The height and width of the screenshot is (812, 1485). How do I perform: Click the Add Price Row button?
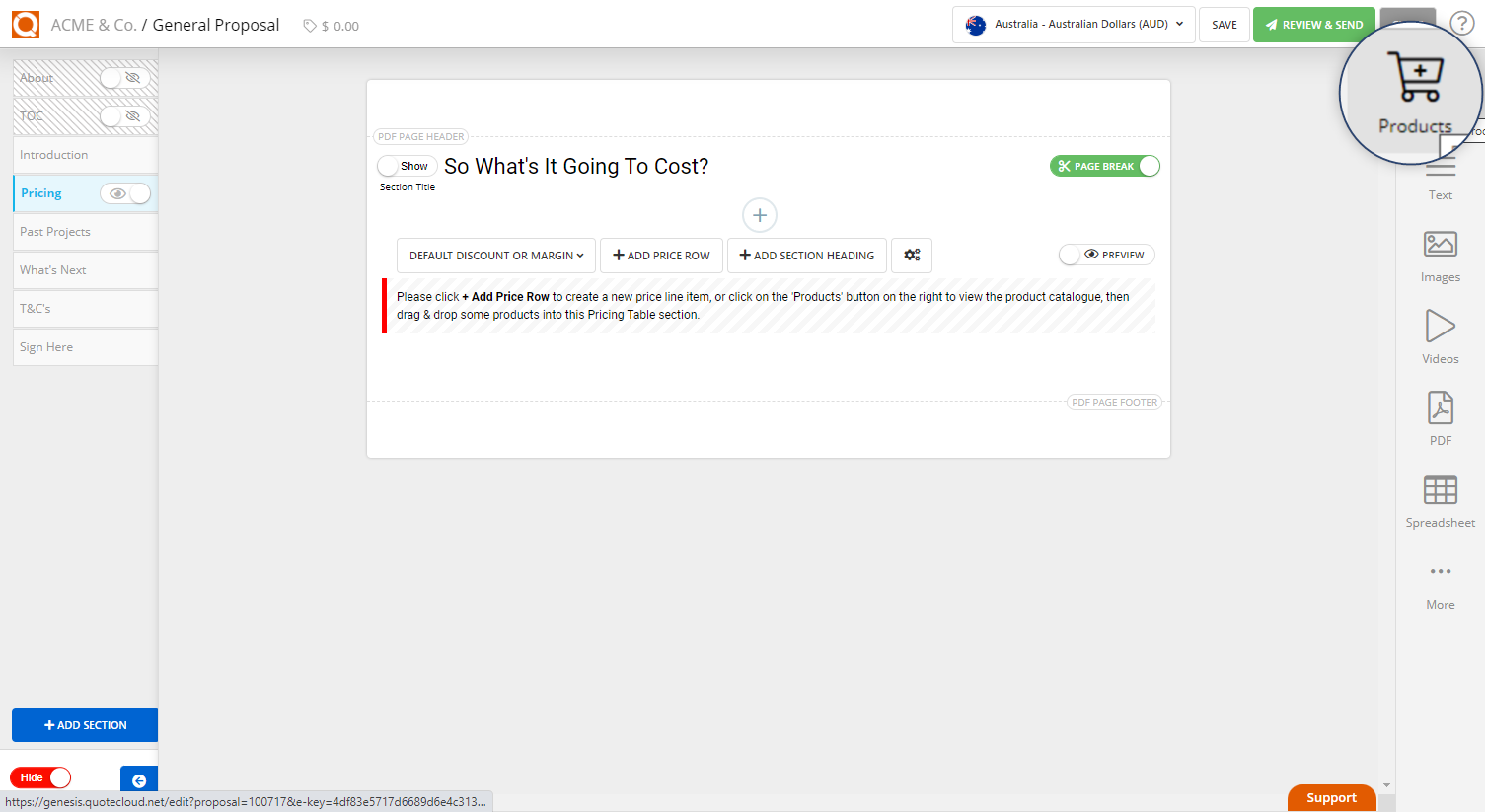(x=661, y=256)
